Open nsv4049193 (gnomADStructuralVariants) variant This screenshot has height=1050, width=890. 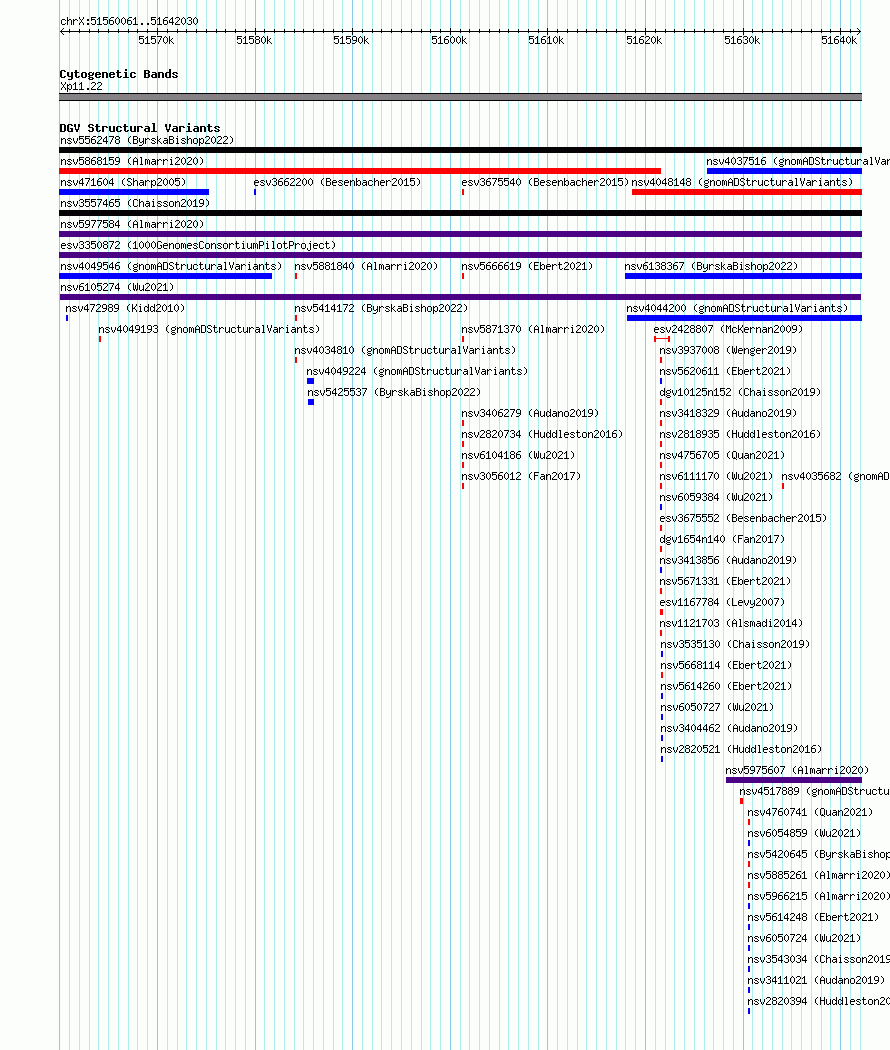(209, 329)
